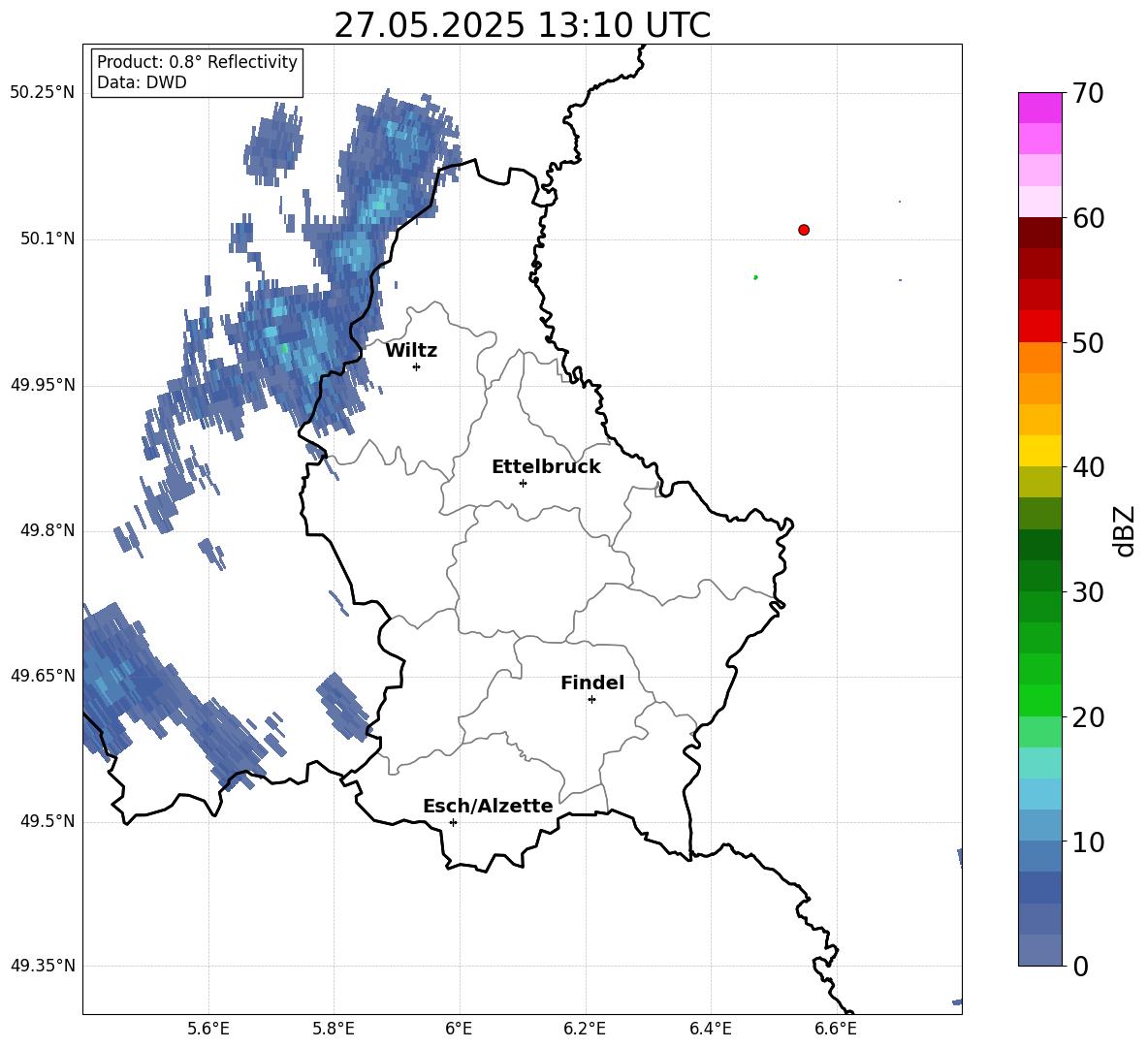Click the green pixel in the echo west of Wiltz

point(284,348)
